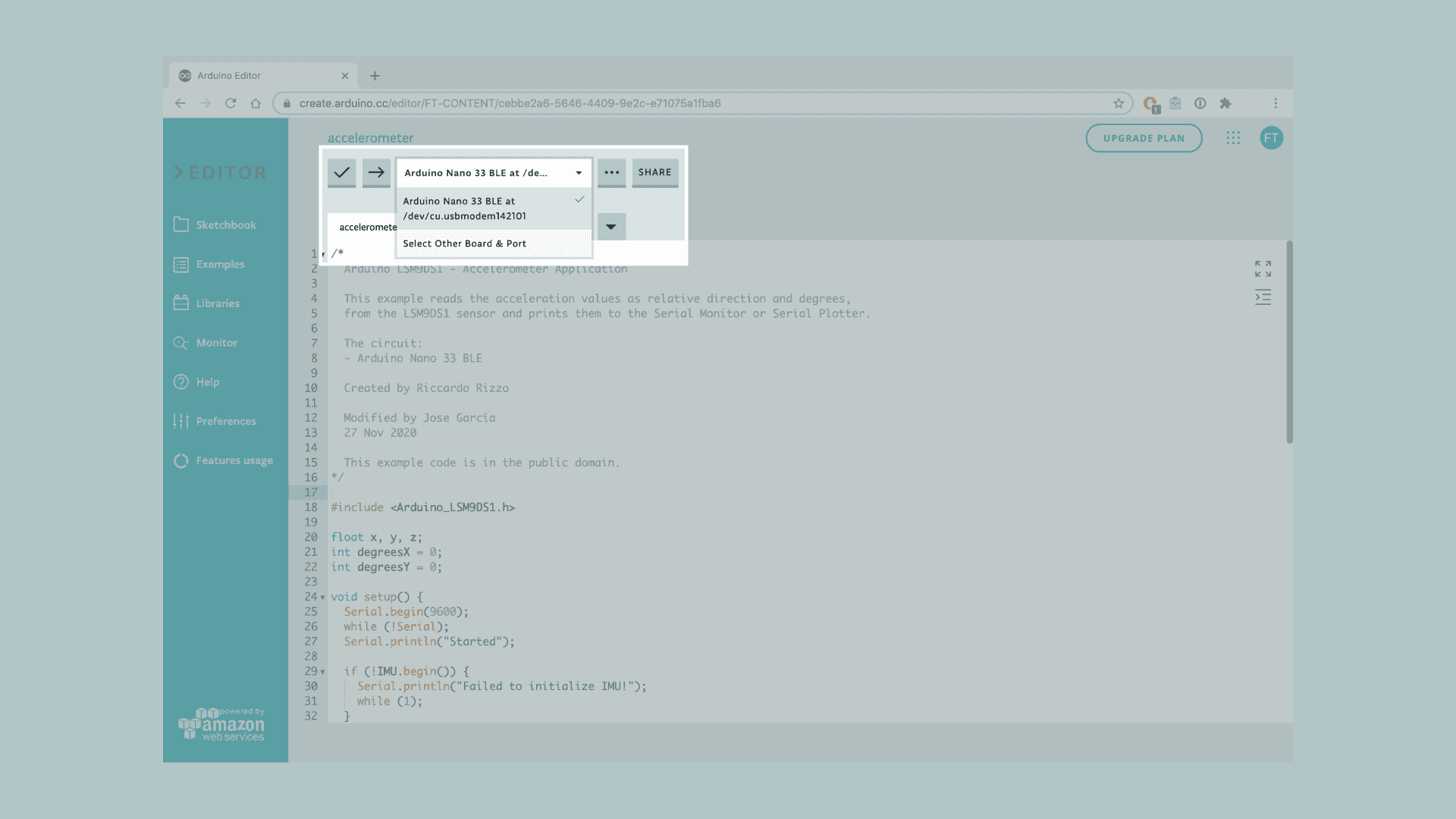Bookmark page with star icon

point(1119,103)
